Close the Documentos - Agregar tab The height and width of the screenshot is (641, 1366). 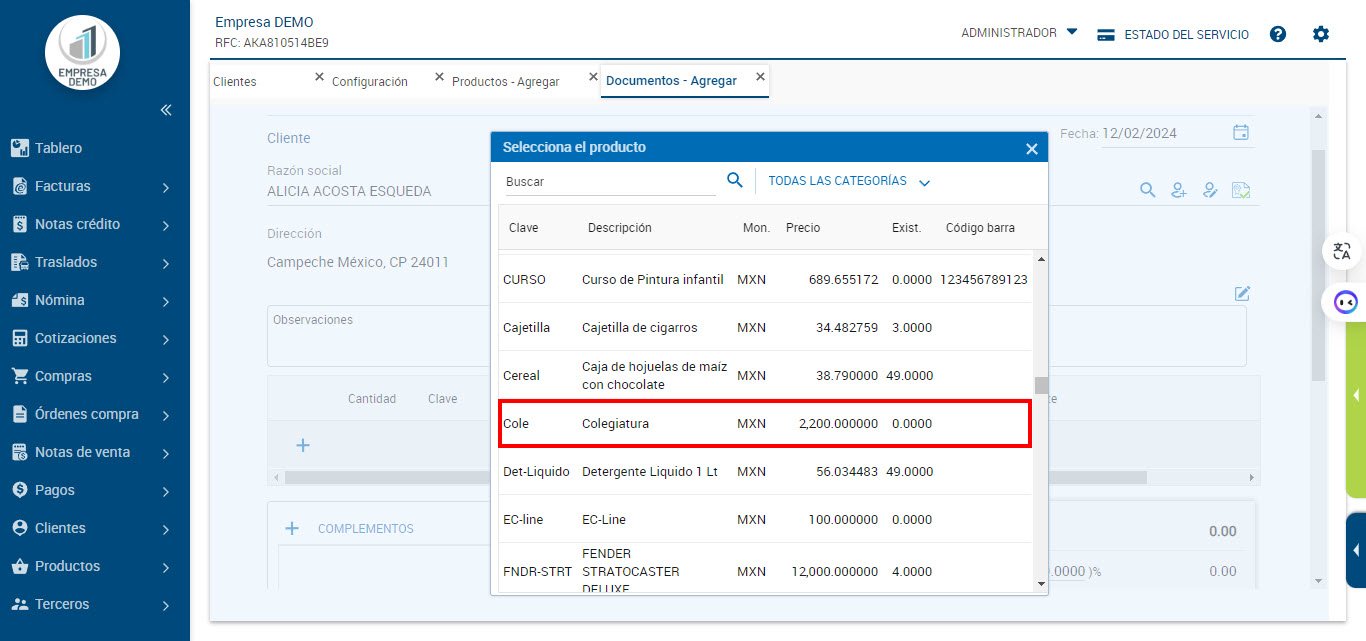pyautogui.click(x=760, y=76)
